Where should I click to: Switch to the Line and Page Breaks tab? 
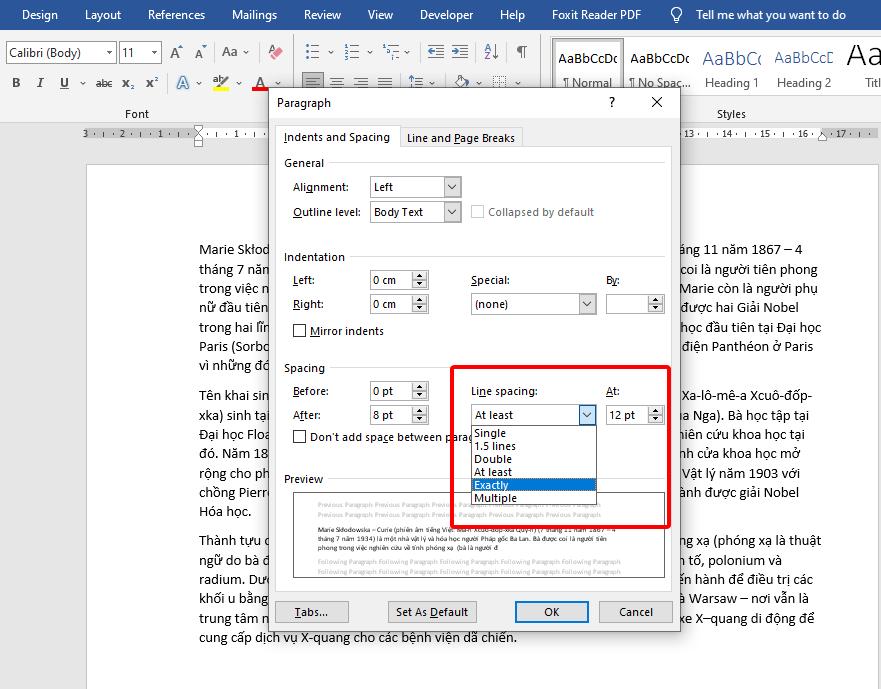460,137
